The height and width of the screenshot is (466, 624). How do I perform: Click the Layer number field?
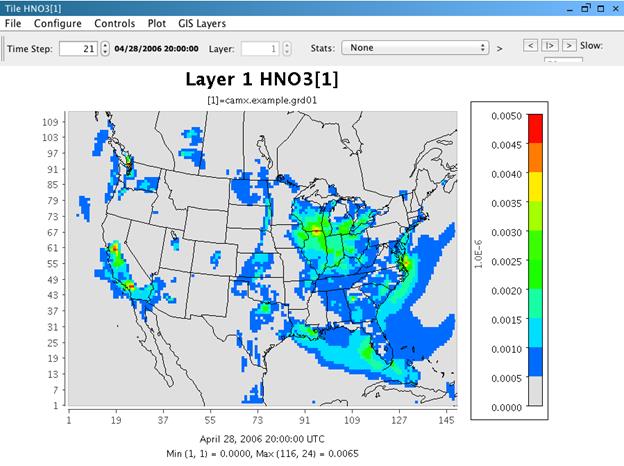260,49
